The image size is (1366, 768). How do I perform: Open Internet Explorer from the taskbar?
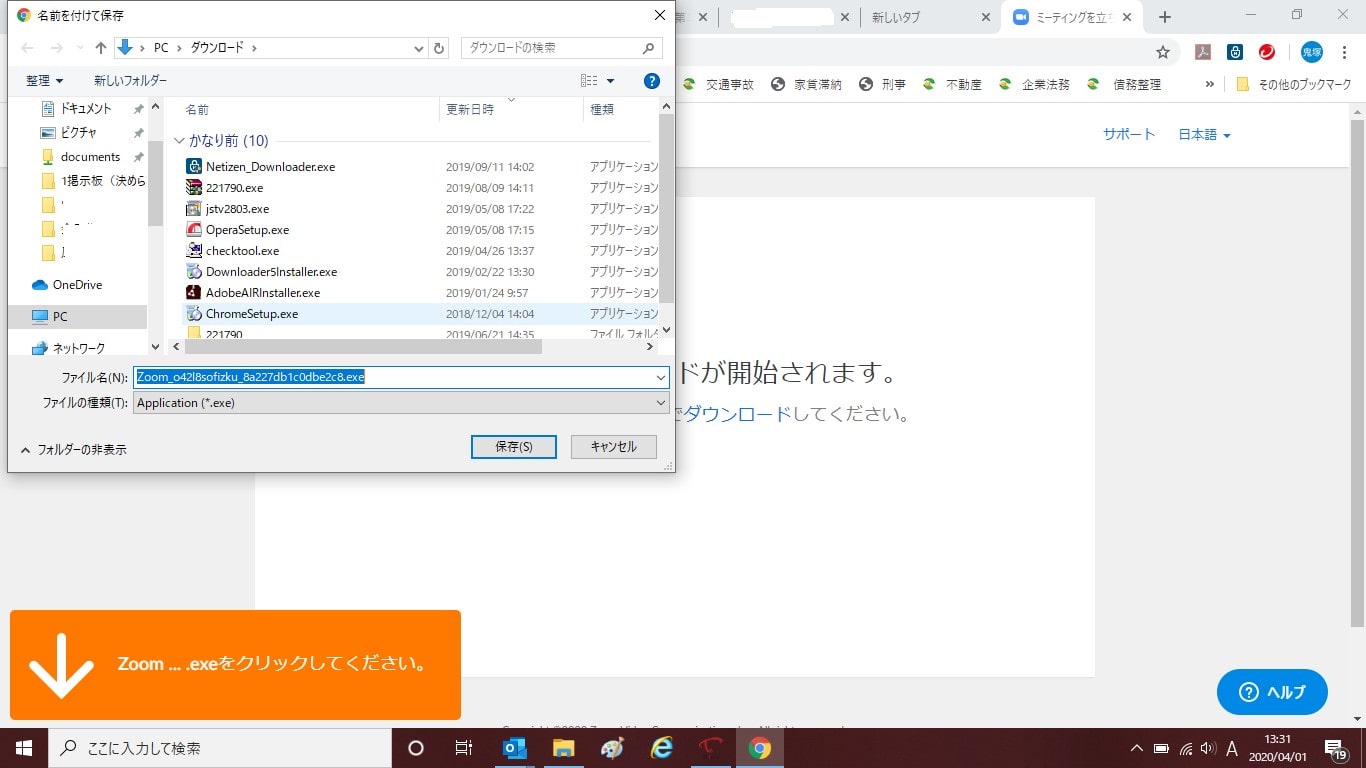[662, 748]
